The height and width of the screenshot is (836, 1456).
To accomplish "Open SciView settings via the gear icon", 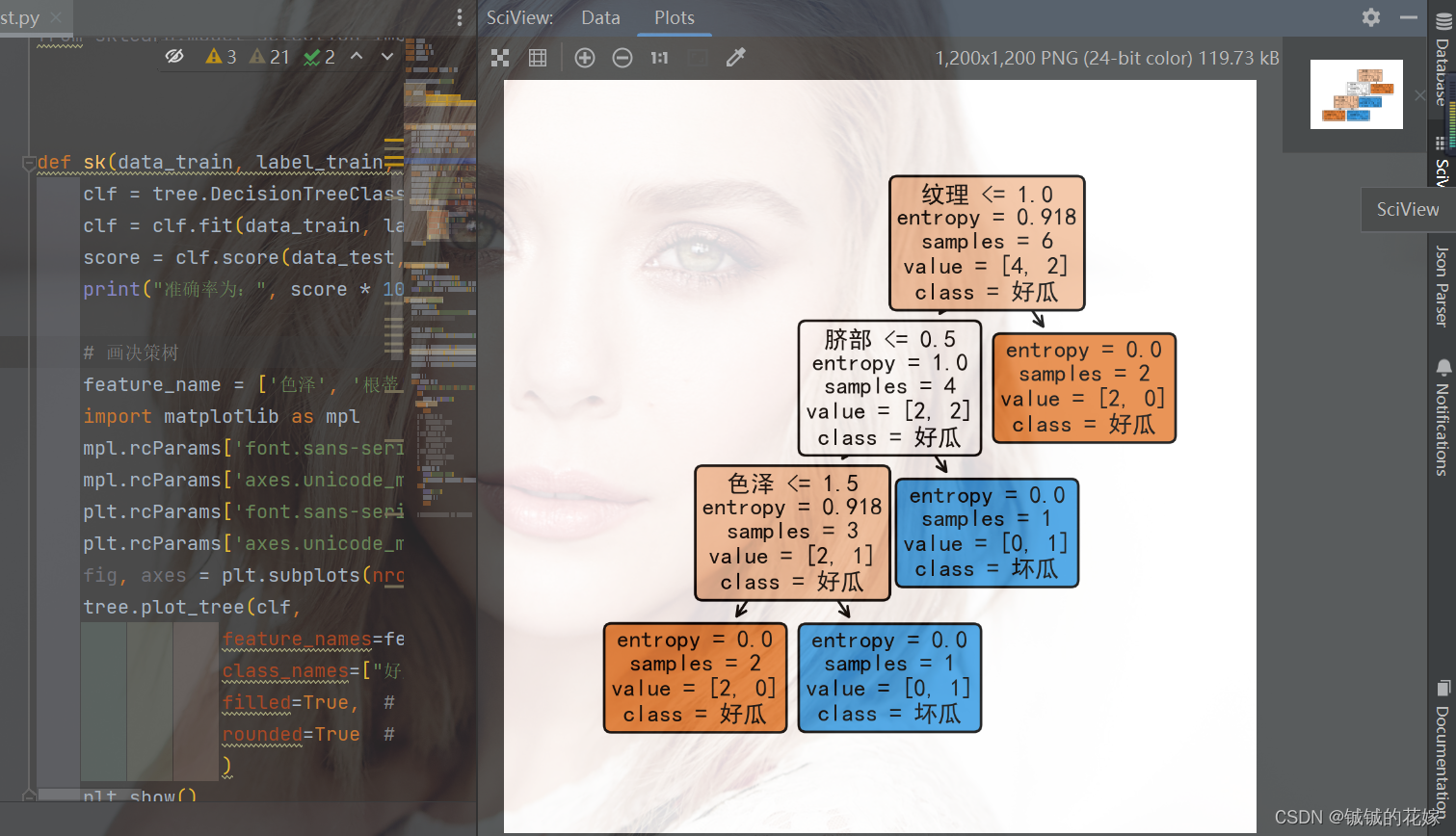I will [1370, 17].
